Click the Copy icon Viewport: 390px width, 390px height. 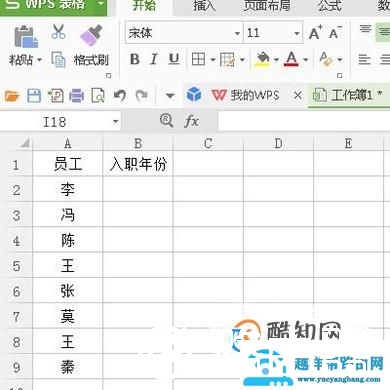pyautogui.click(x=59, y=59)
